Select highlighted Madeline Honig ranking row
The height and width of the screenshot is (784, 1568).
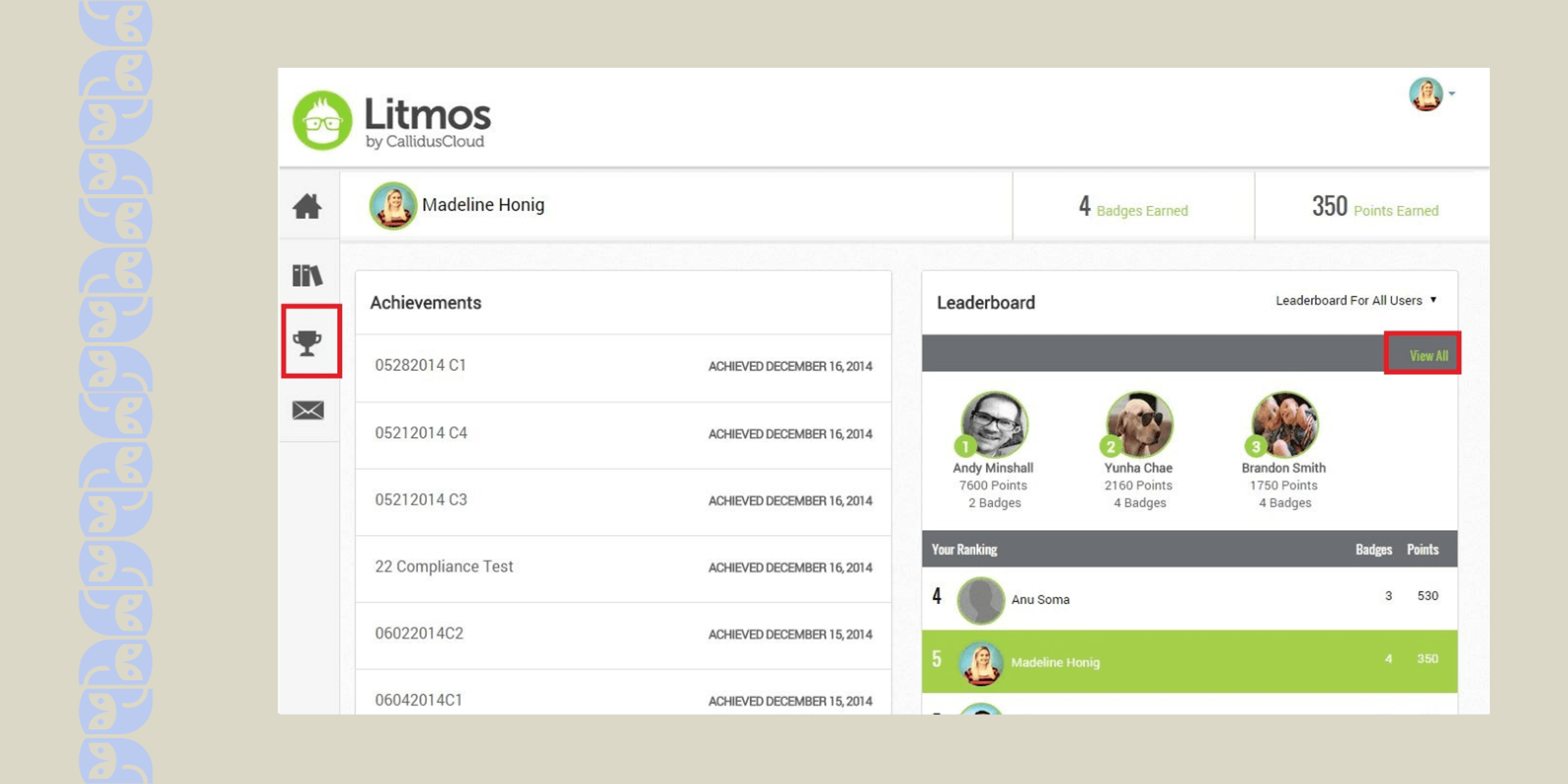[x=1189, y=661]
